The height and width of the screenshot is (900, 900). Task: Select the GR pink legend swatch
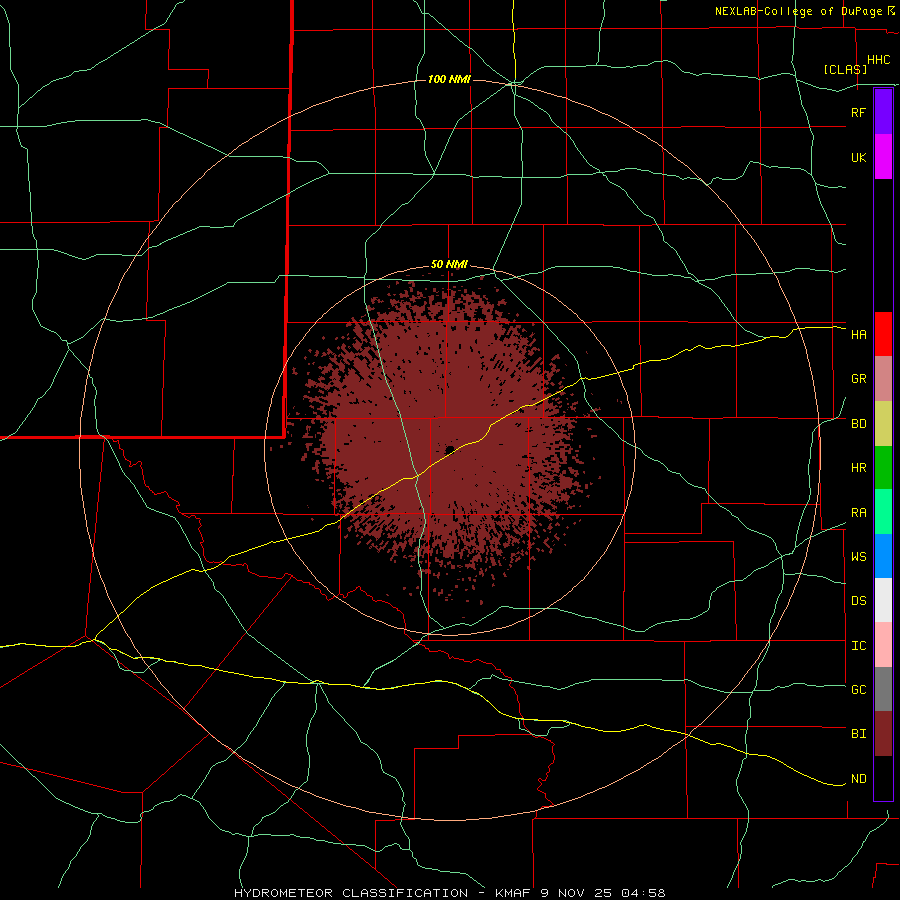tap(883, 379)
